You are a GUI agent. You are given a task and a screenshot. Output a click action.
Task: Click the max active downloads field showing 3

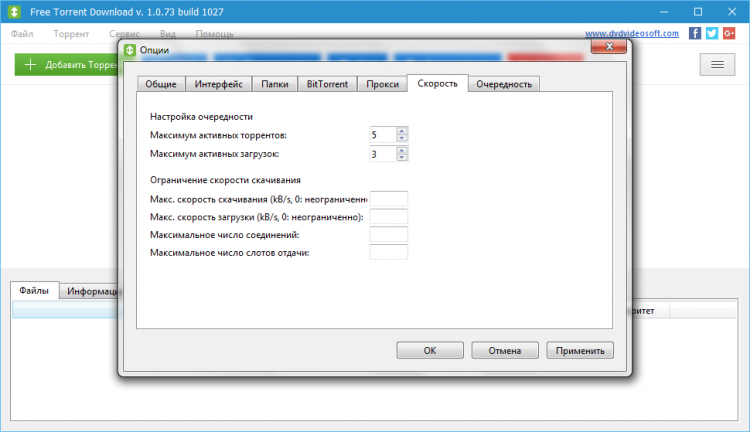(x=383, y=154)
